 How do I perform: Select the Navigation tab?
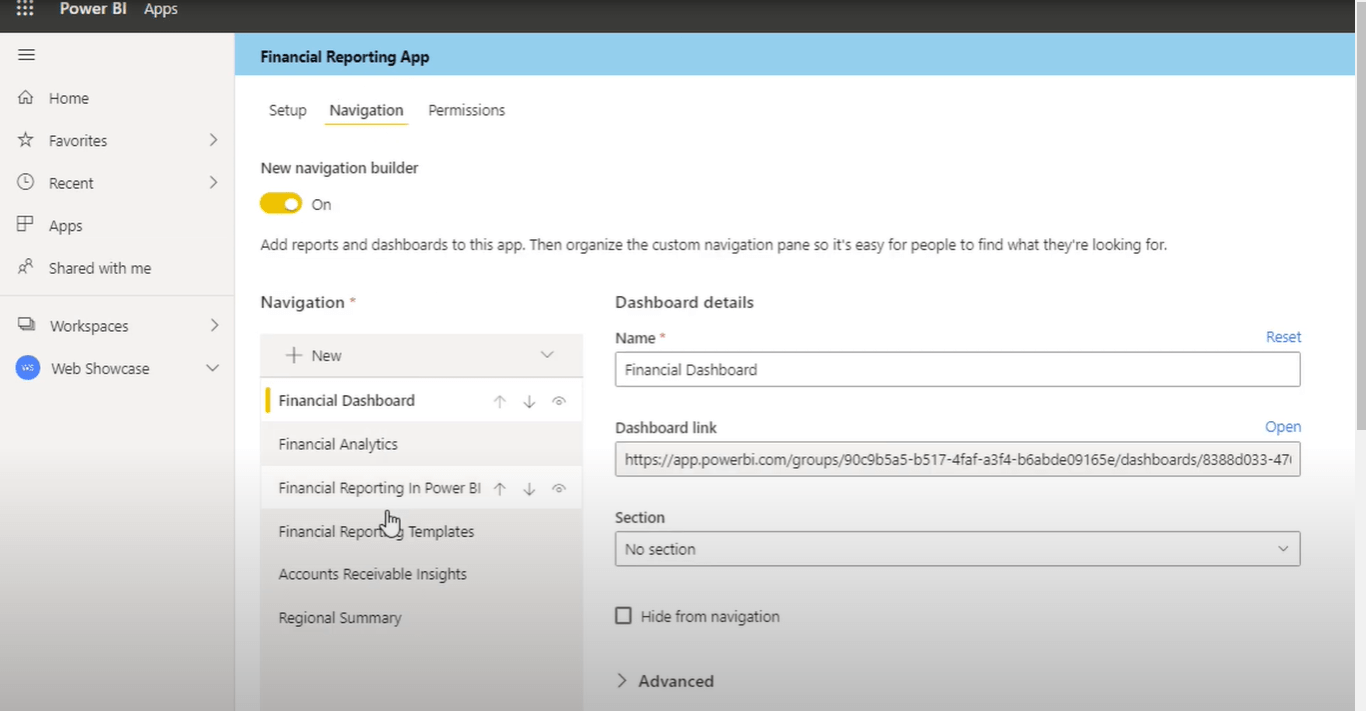click(366, 110)
